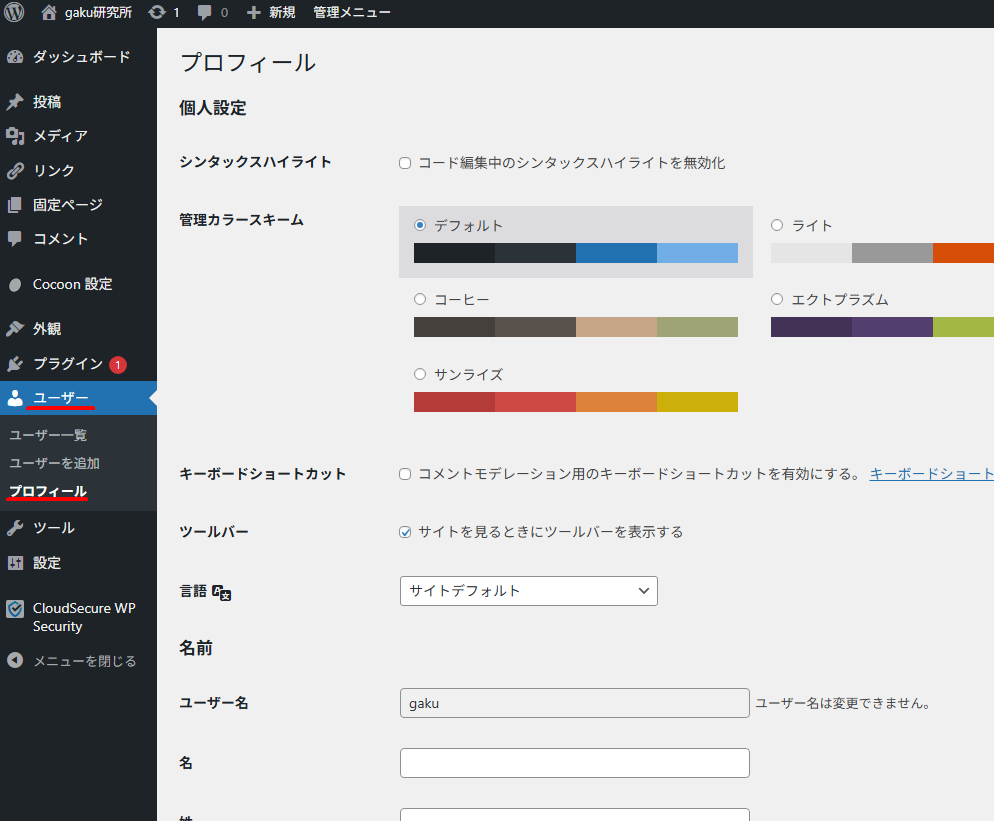The width and height of the screenshot is (994, 821).
Task: Enable comment moderation keyboard shortcuts checkbox
Action: pyautogui.click(x=405, y=474)
